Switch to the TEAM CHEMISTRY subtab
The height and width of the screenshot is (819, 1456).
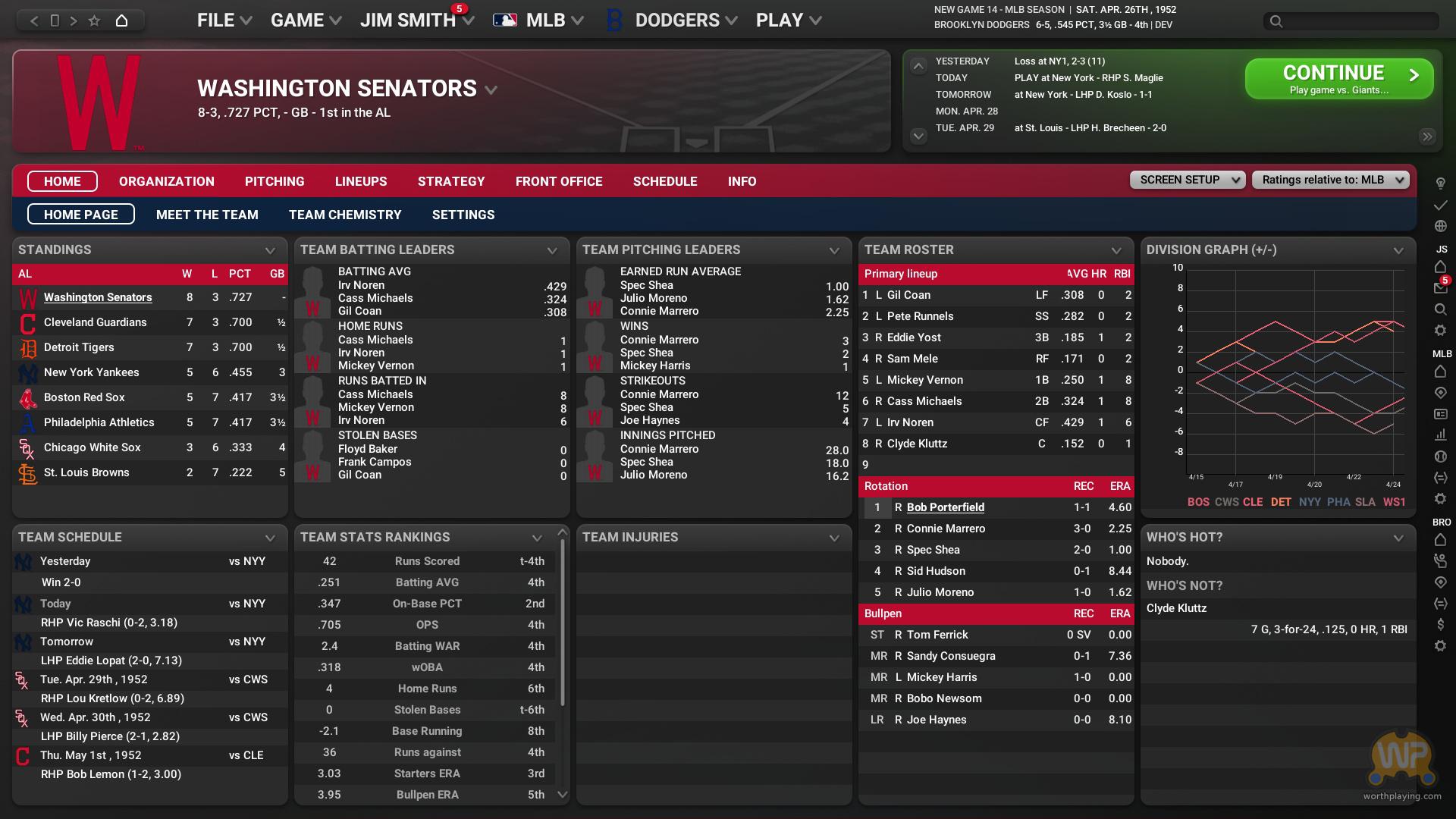coord(345,215)
